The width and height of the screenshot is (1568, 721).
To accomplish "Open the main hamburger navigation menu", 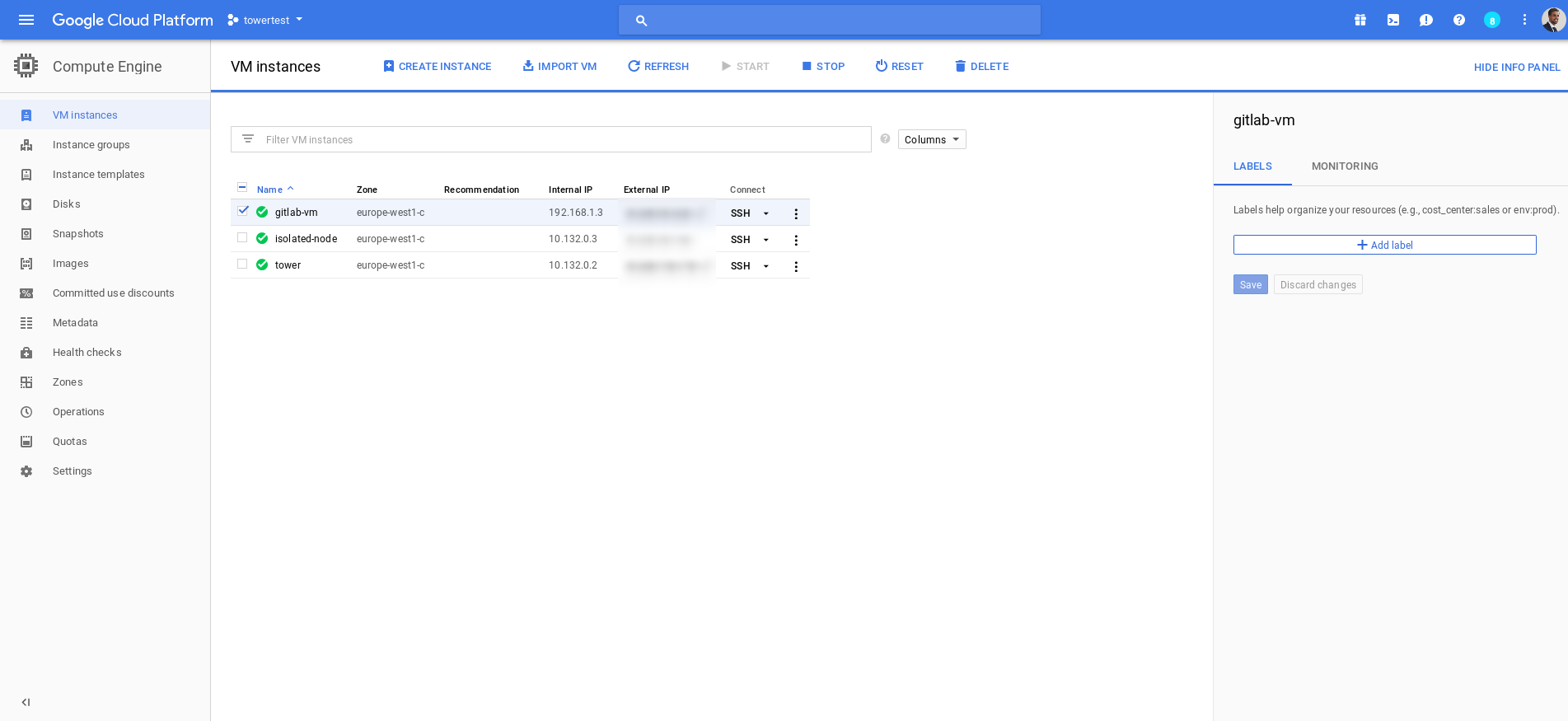I will 26,20.
